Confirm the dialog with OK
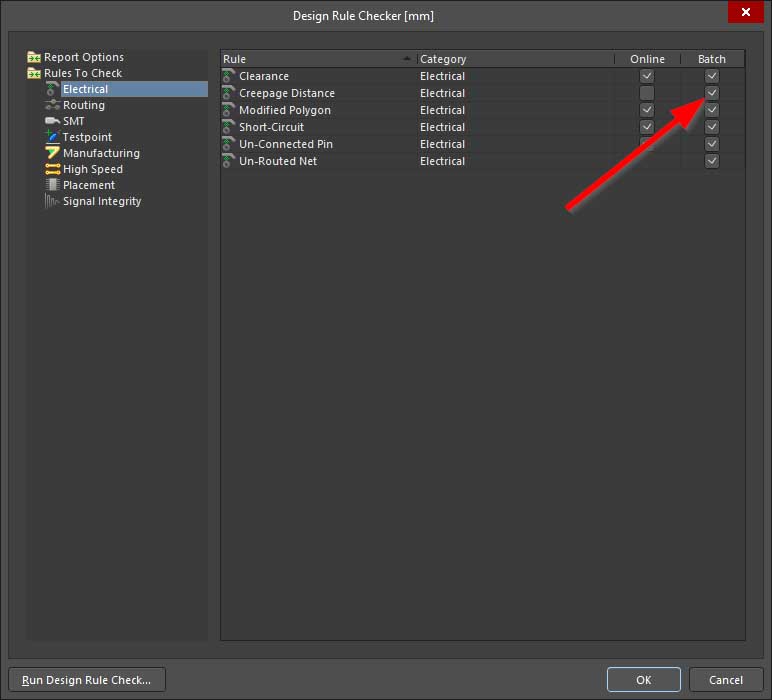Screen dimensions: 772x700 [x=643, y=680]
